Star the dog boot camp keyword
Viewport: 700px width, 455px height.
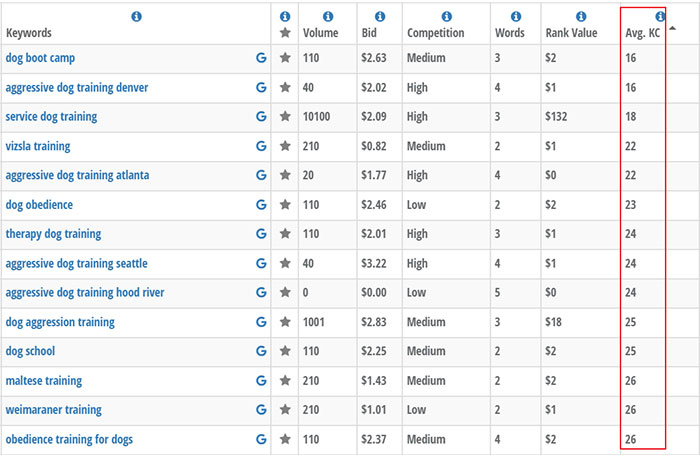click(x=286, y=58)
